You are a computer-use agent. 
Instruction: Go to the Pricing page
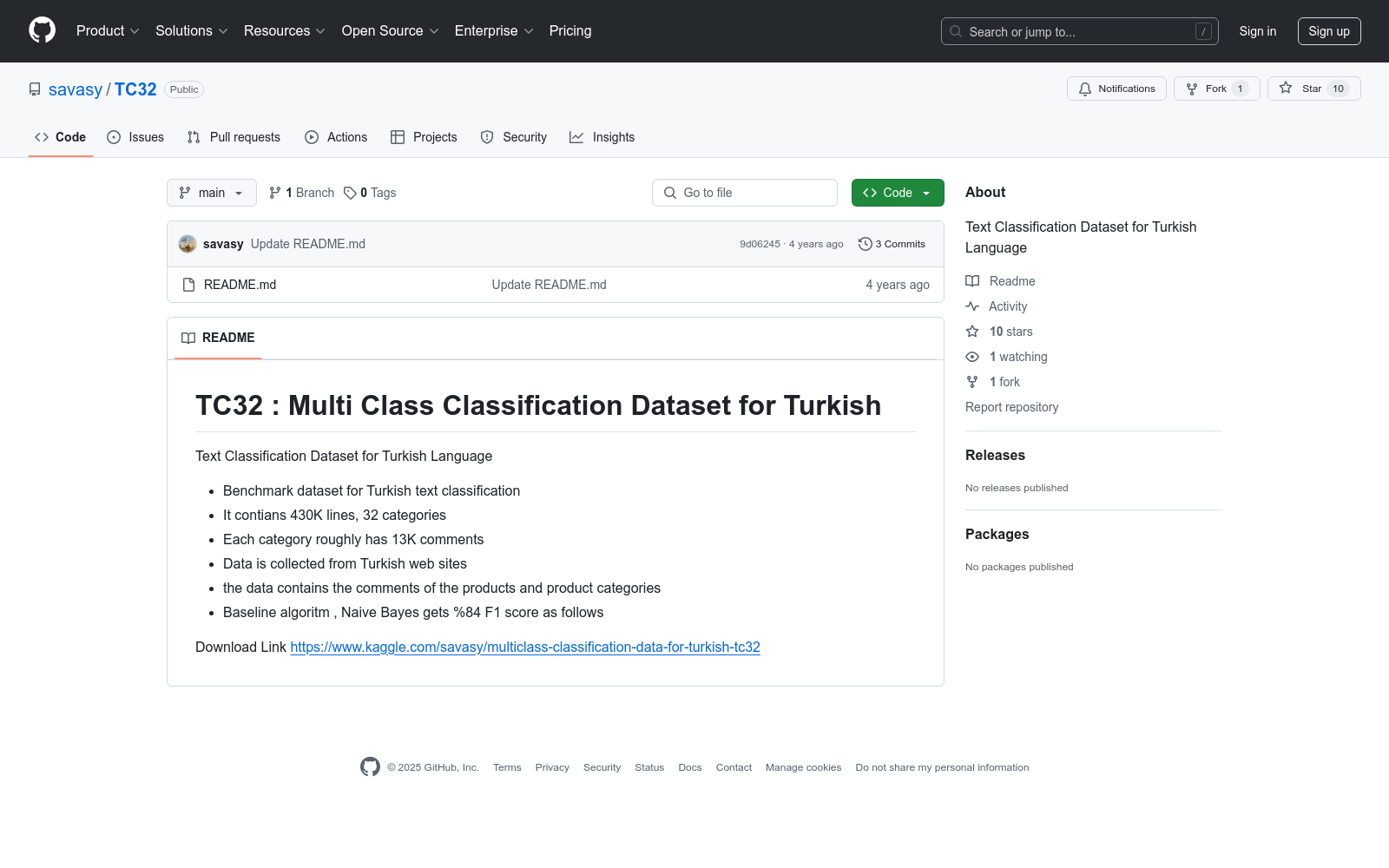point(570,30)
